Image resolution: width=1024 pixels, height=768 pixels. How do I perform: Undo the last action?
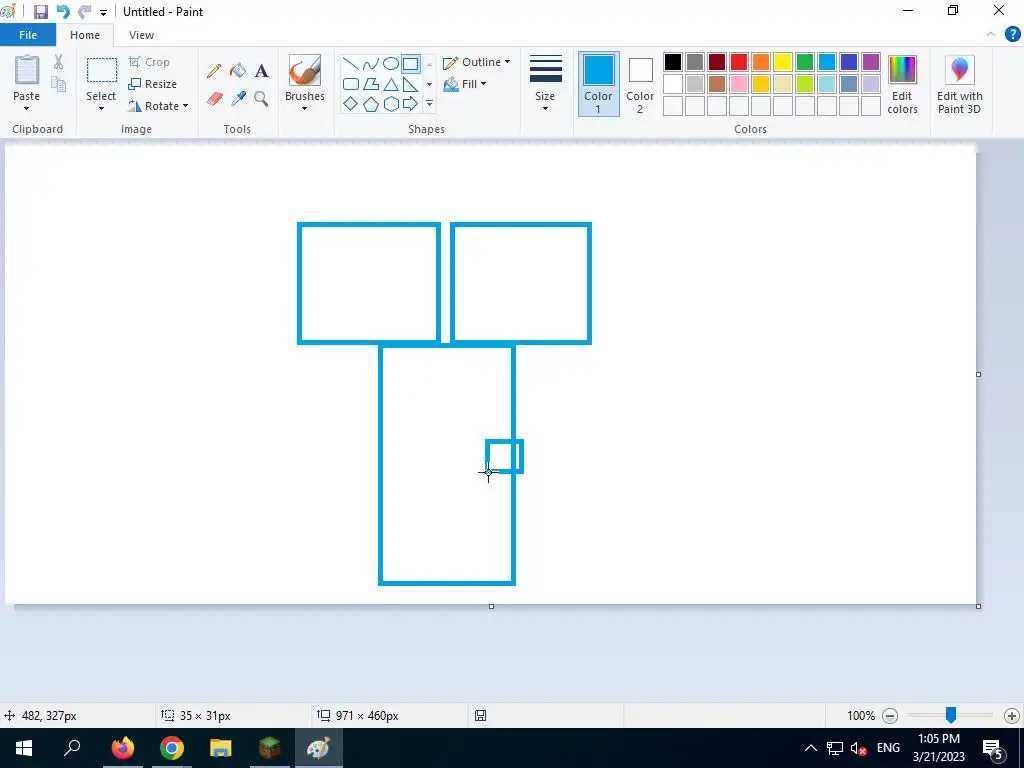pyautogui.click(x=63, y=12)
